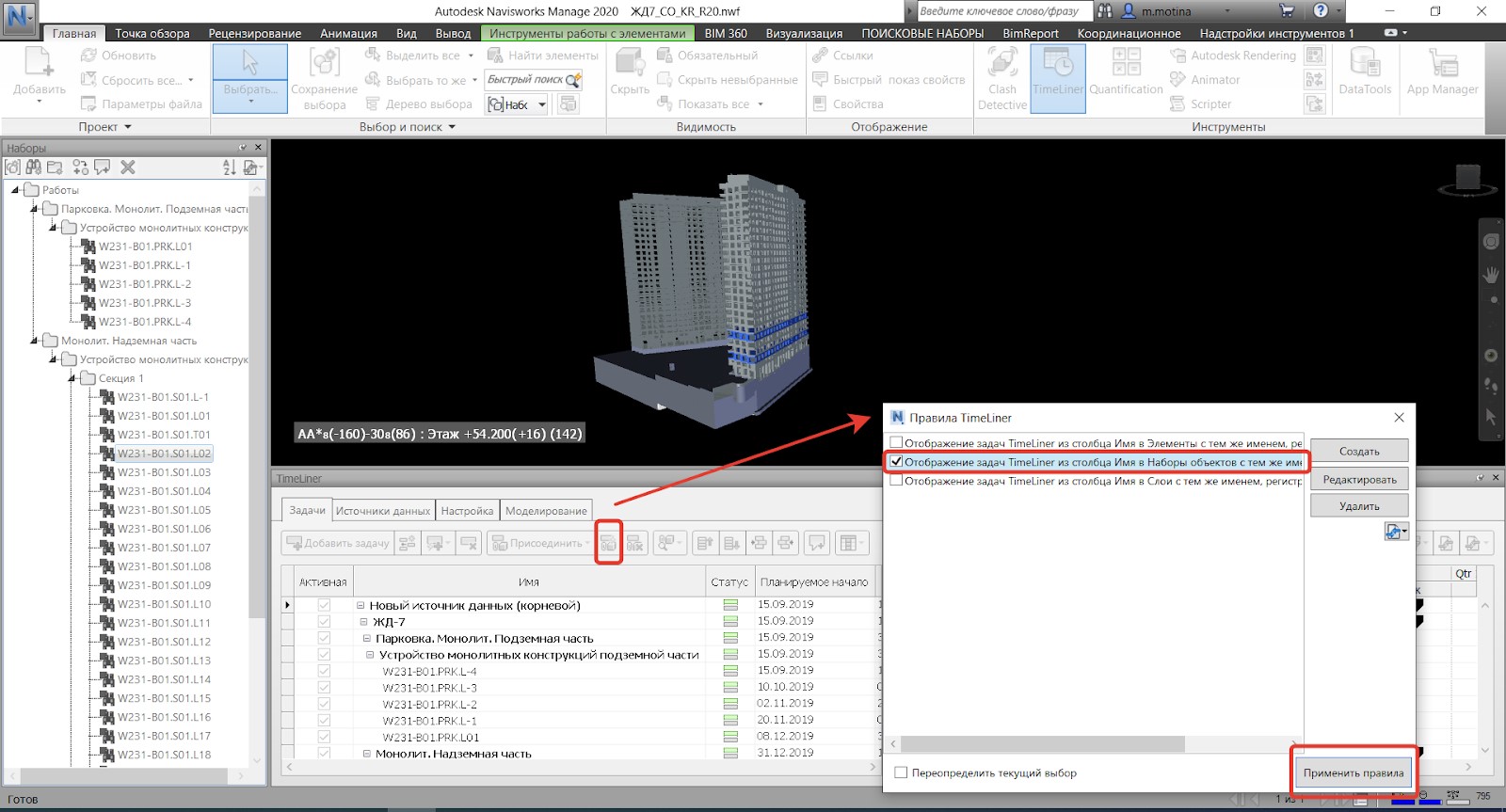Switch to Точка обзора ribbon tab
The height and width of the screenshot is (812, 1506).
(x=152, y=33)
